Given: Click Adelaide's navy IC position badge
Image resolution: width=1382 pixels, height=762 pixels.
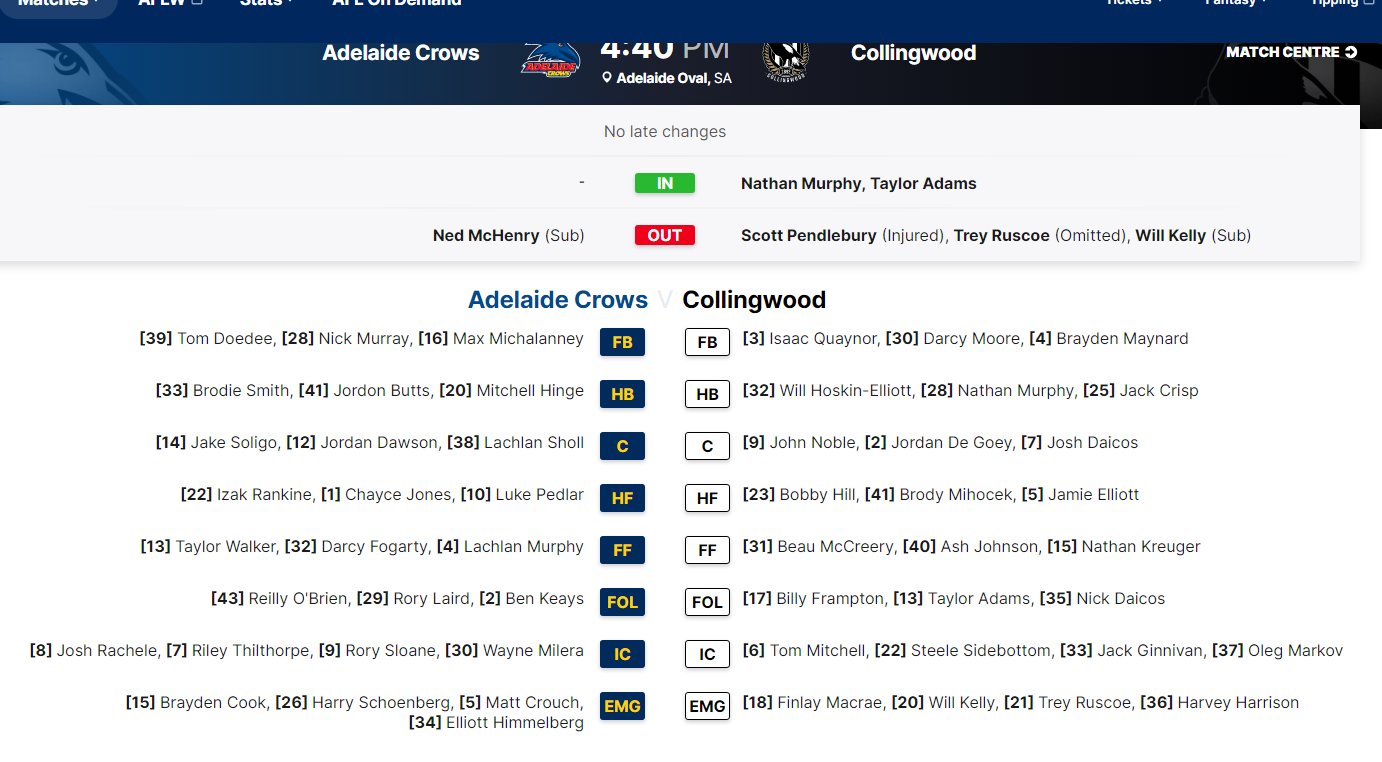Looking at the screenshot, I should (622, 654).
